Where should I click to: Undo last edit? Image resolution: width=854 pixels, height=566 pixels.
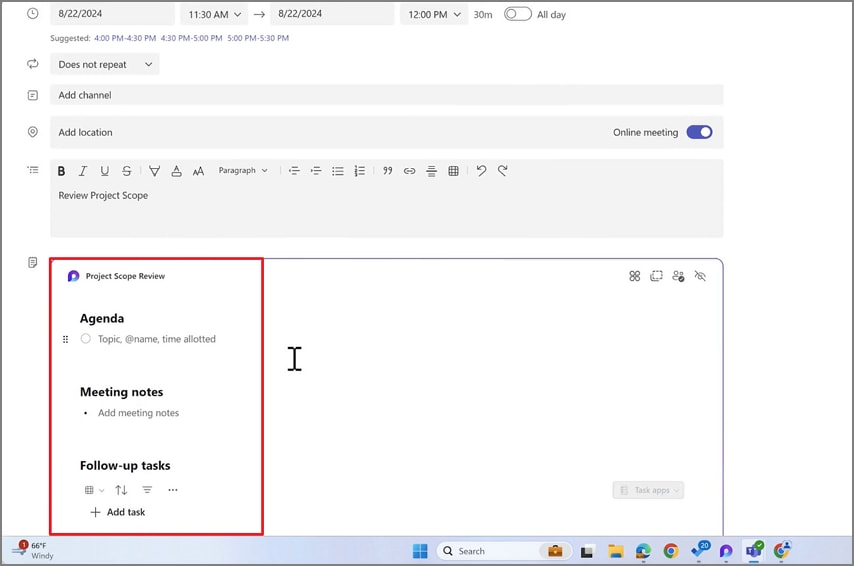click(481, 171)
